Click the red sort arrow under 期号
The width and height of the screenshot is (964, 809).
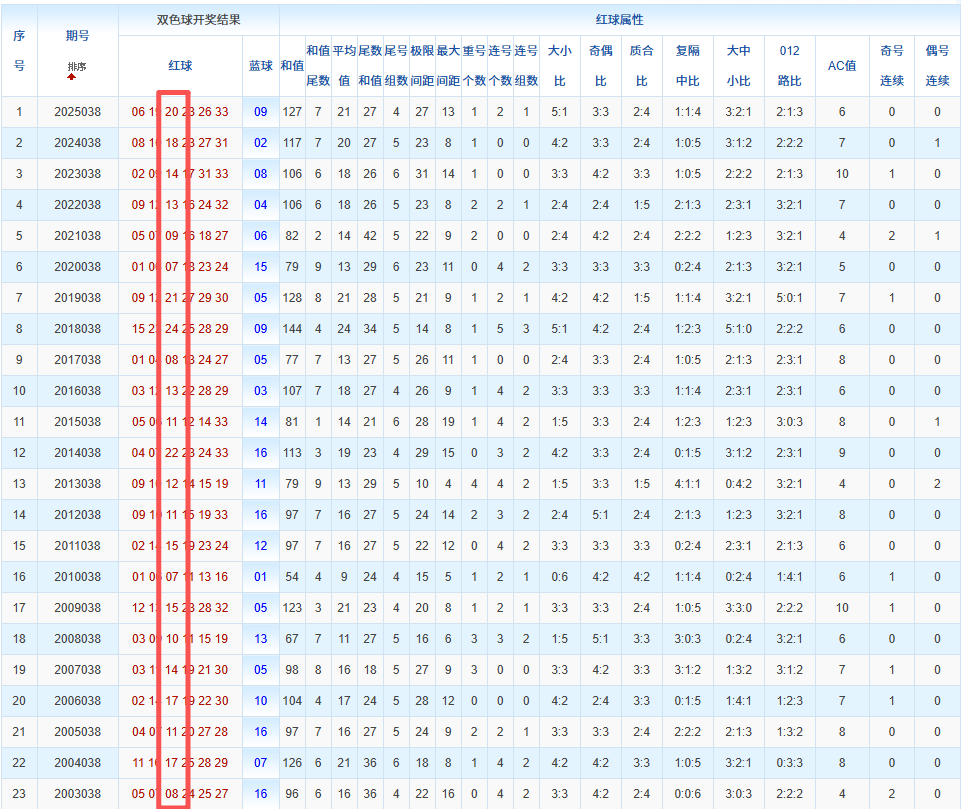pos(72,77)
